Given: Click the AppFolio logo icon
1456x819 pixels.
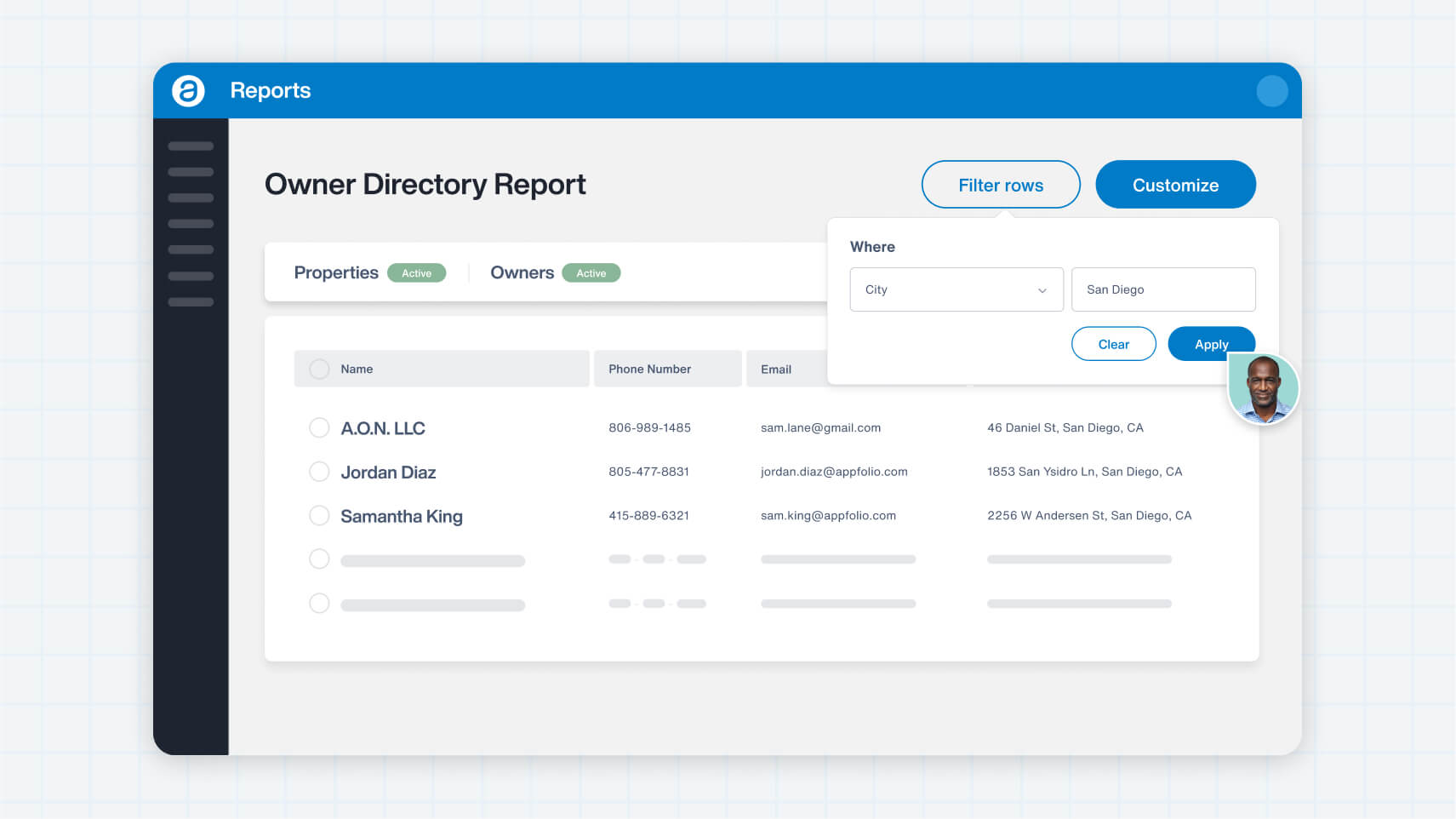Looking at the screenshot, I should (x=189, y=90).
